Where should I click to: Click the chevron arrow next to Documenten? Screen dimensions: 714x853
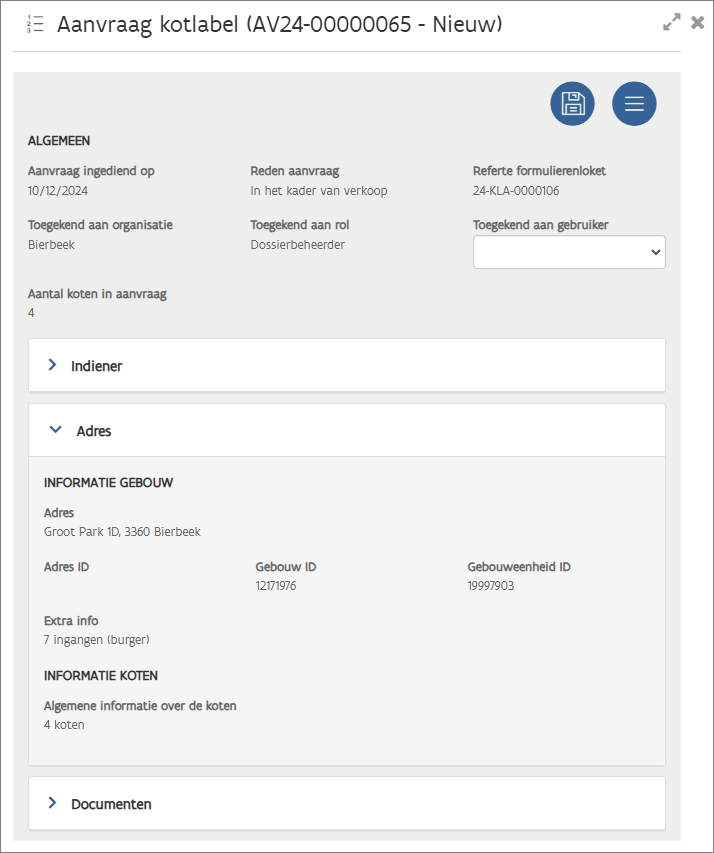53,803
